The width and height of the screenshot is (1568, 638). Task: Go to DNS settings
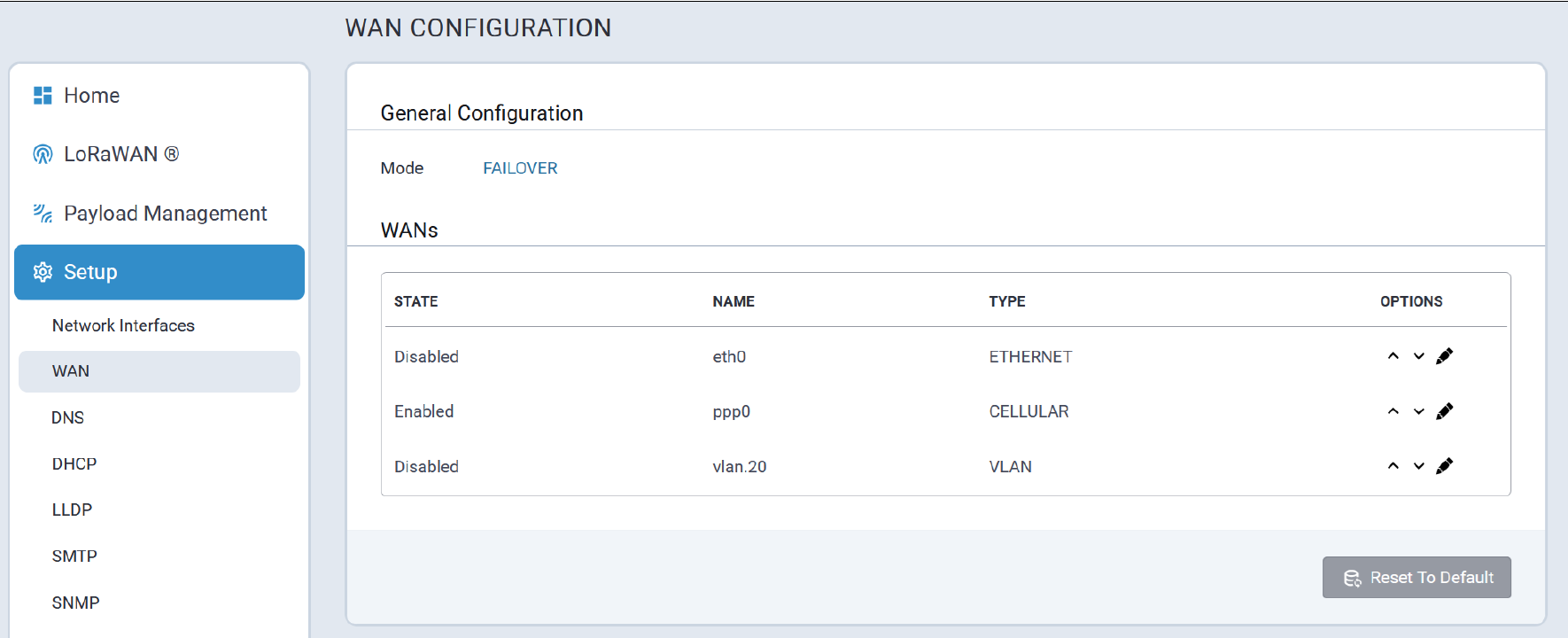[x=68, y=417]
